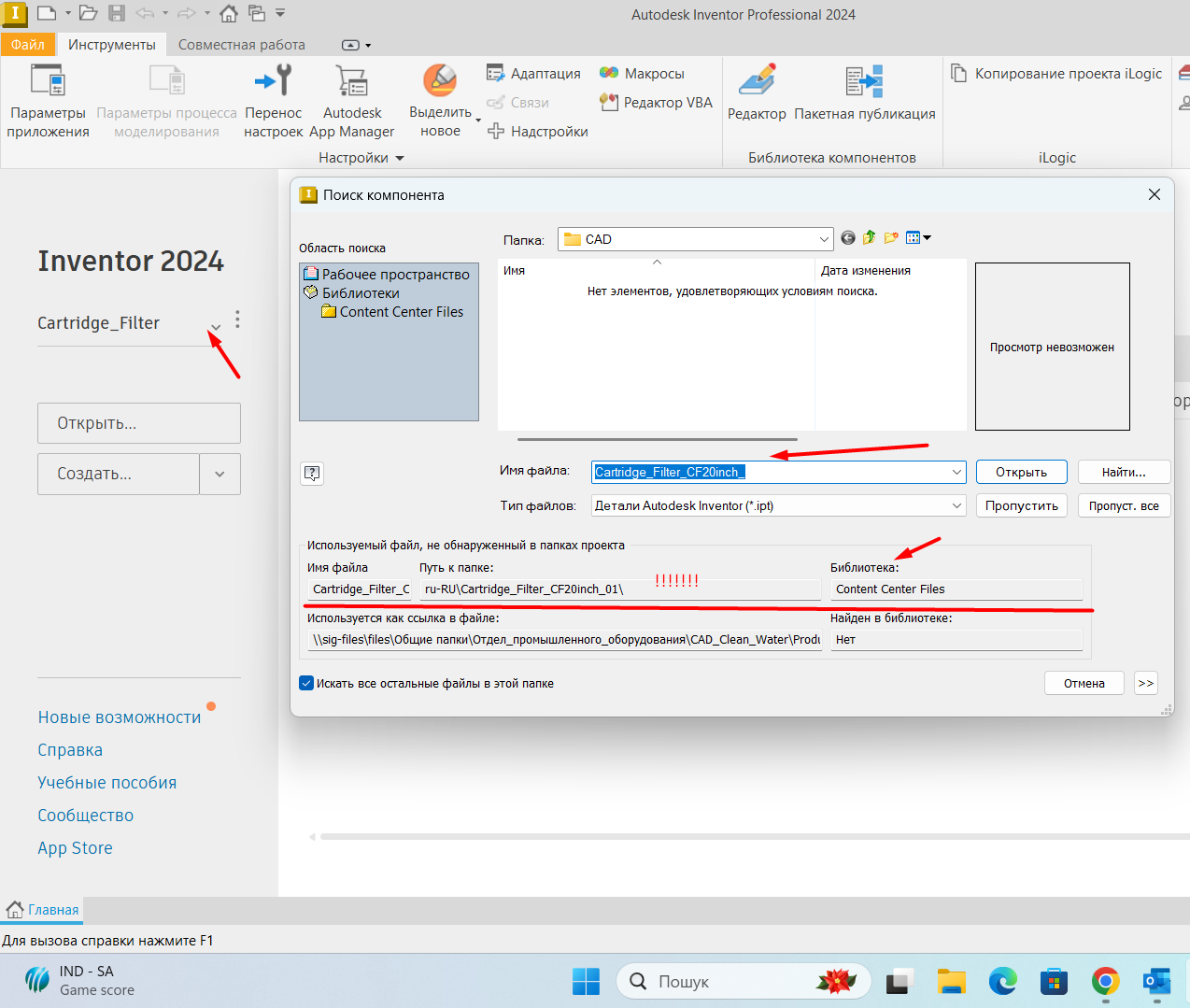Viewport: 1190px width, 1008px height.
Task: Click the dialog file list horizontal scrollbar
Action: (x=658, y=439)
